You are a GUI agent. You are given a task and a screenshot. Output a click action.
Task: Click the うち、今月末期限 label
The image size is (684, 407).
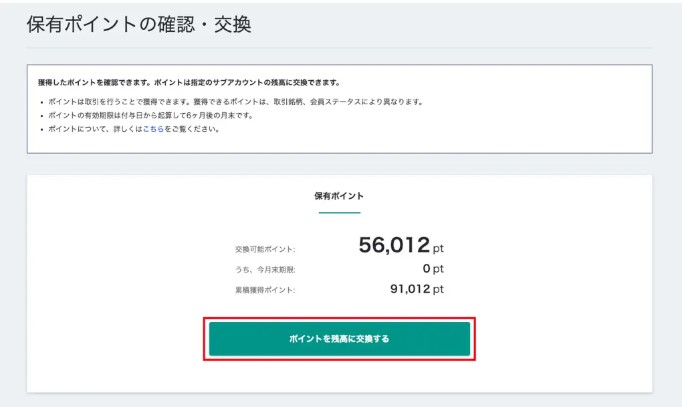(x=265, y=270)
